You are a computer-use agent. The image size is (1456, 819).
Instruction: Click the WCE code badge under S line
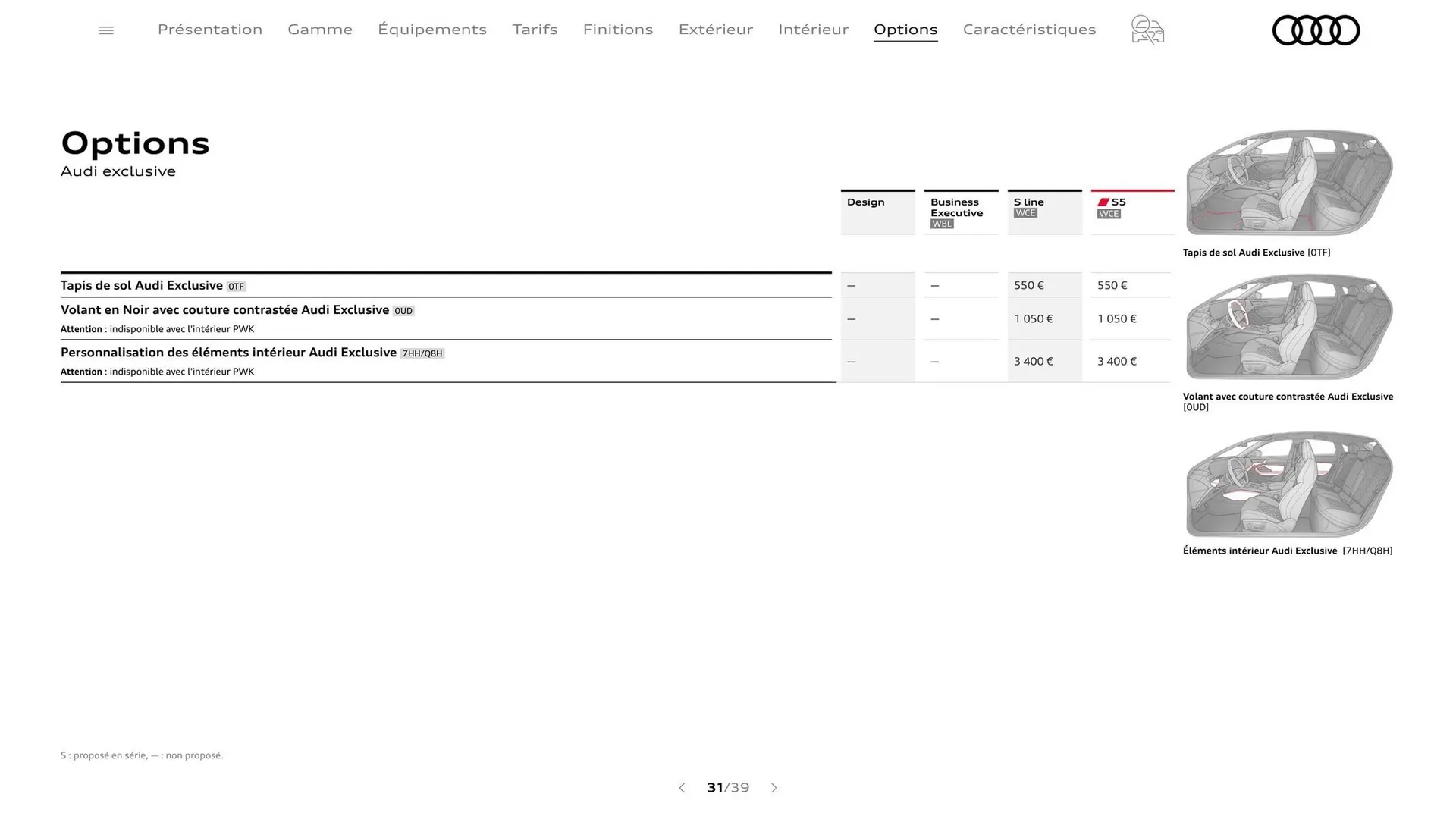click(x=1025, y=213)
